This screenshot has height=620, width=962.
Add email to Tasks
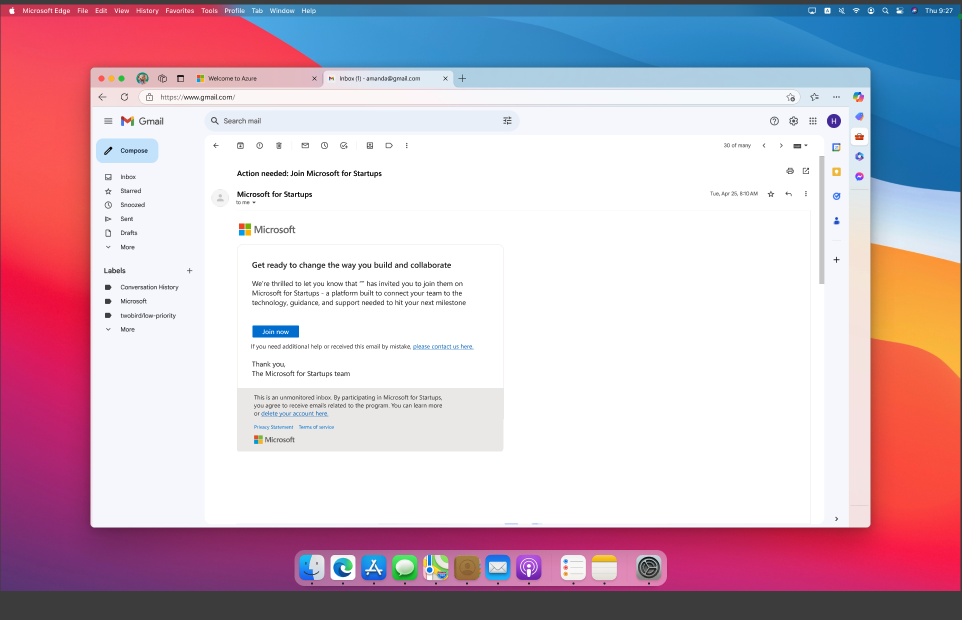coord(344,145)
